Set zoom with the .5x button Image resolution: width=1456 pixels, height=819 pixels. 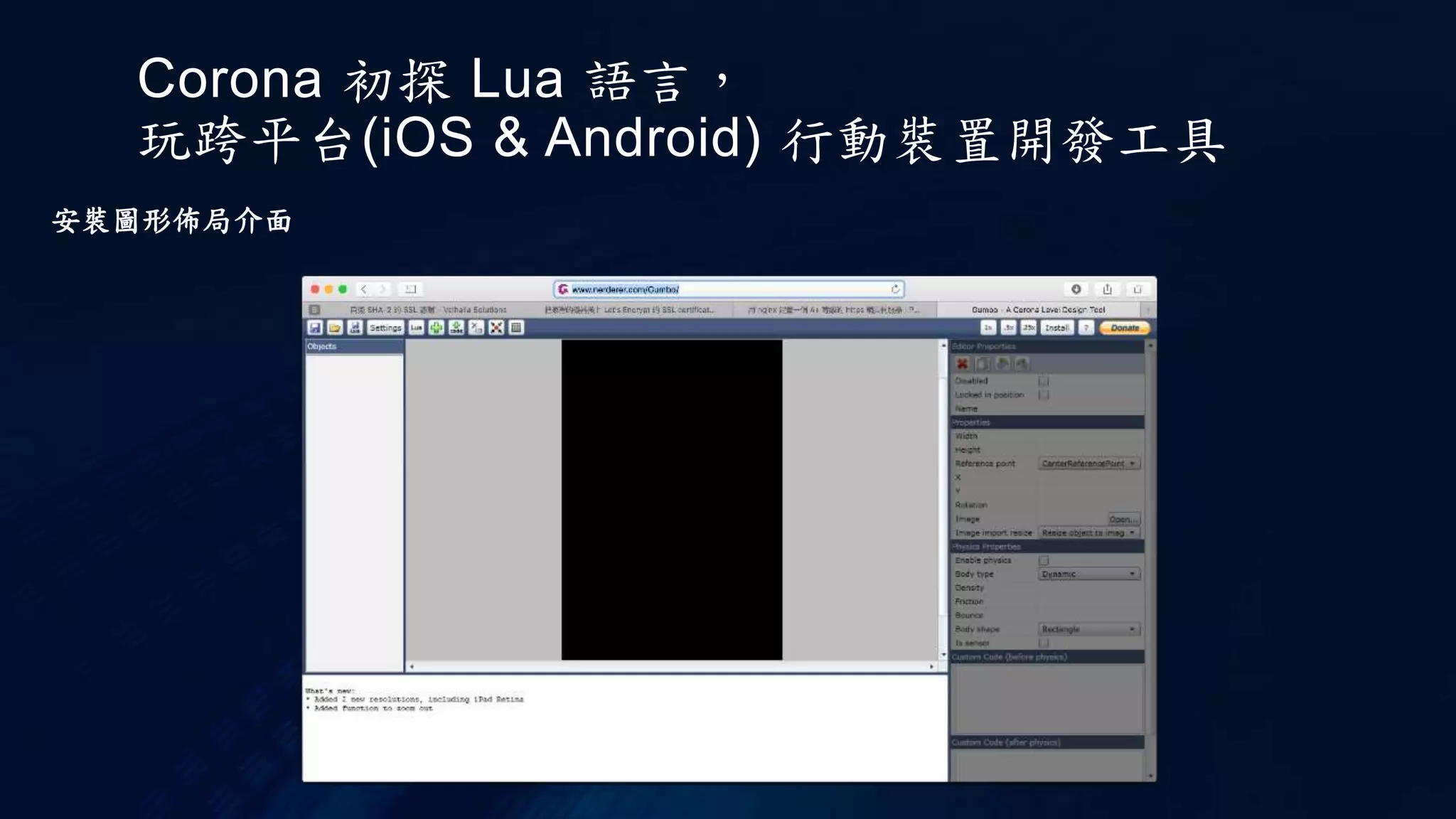click(1008, 328)
